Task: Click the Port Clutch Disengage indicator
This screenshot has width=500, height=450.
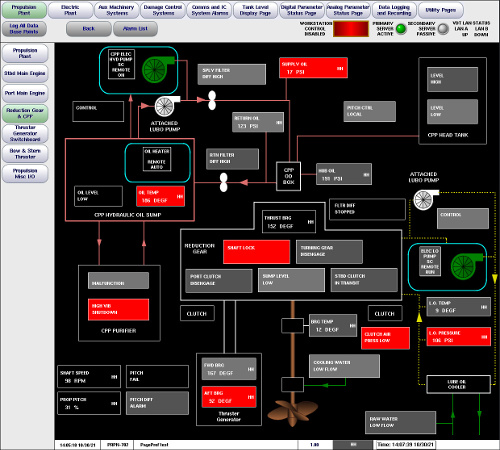Action: click(x=219, y=280)
